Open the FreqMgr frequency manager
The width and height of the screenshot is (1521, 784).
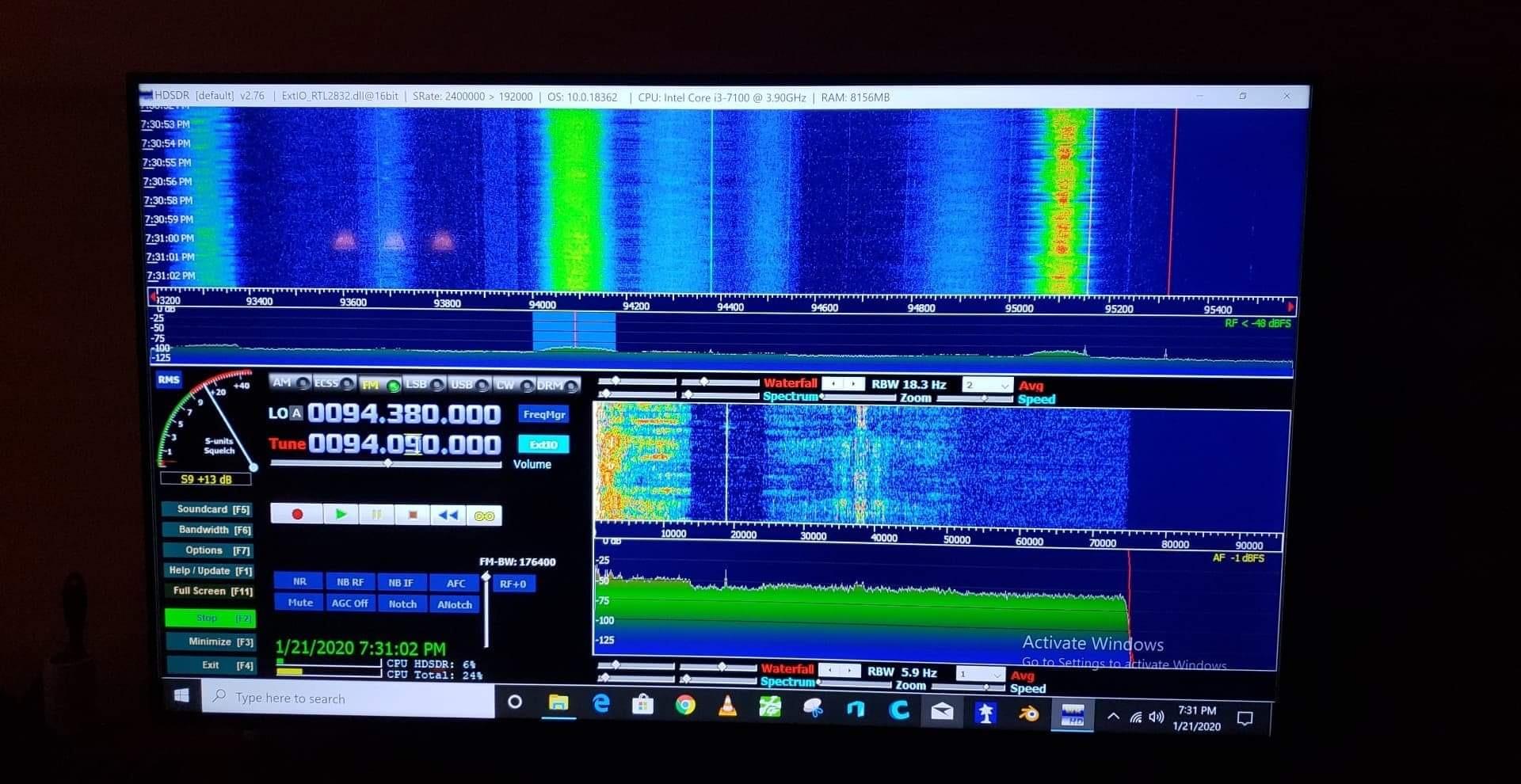[x=544, y=414]
